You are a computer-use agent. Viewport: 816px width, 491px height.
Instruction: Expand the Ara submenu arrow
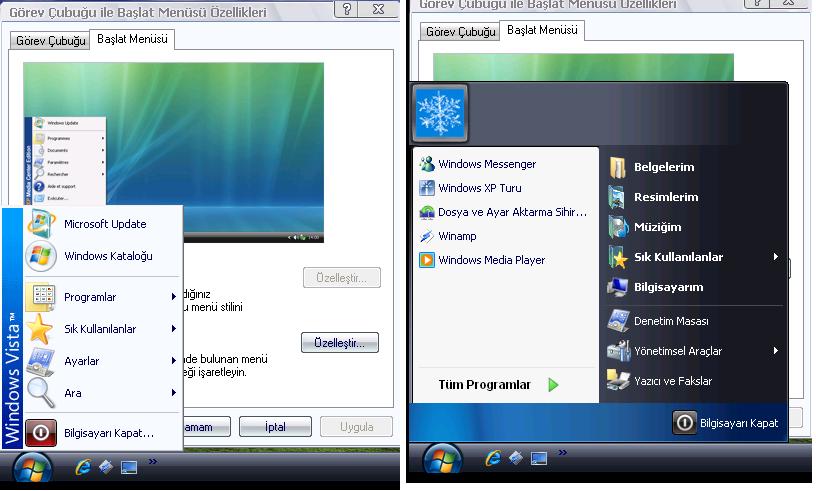tap(174, 393)
